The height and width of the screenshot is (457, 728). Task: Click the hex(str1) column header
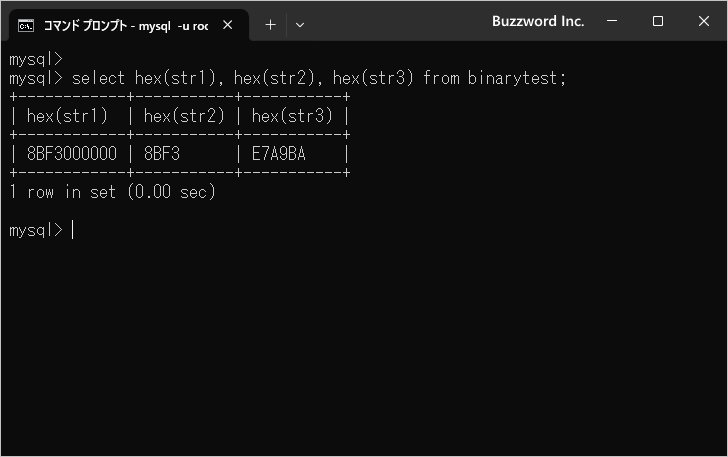click(x=67, y=116)
